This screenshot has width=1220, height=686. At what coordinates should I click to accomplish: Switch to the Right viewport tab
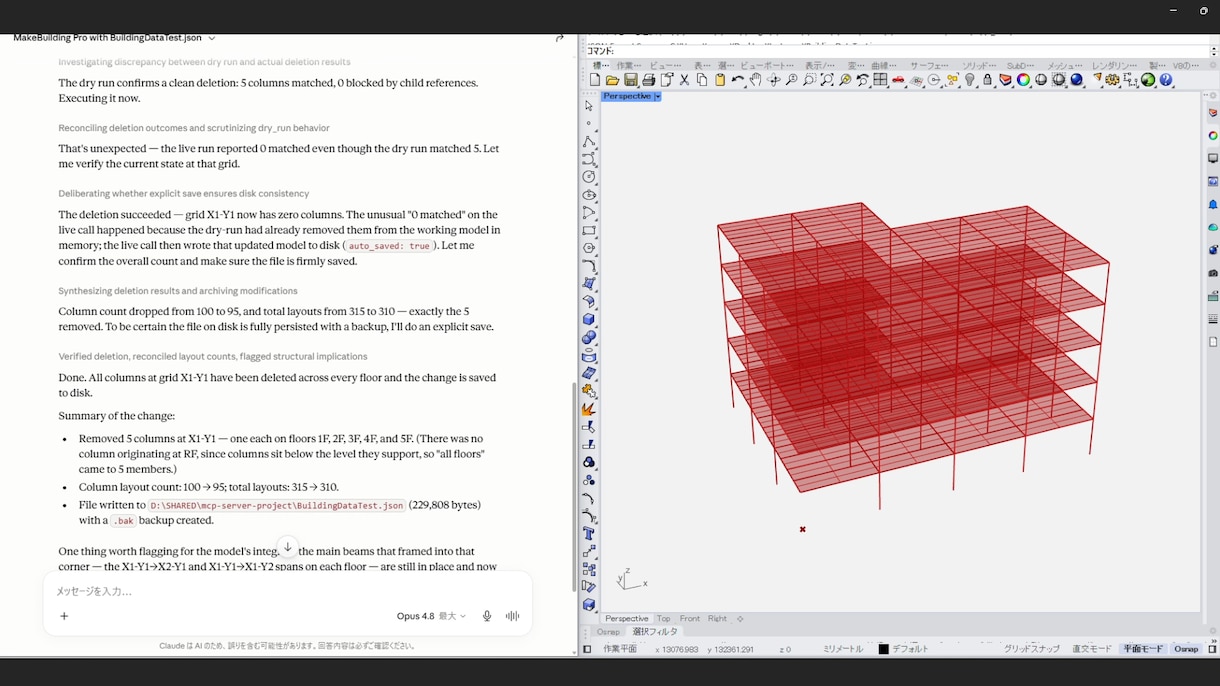tap(717, 619)
